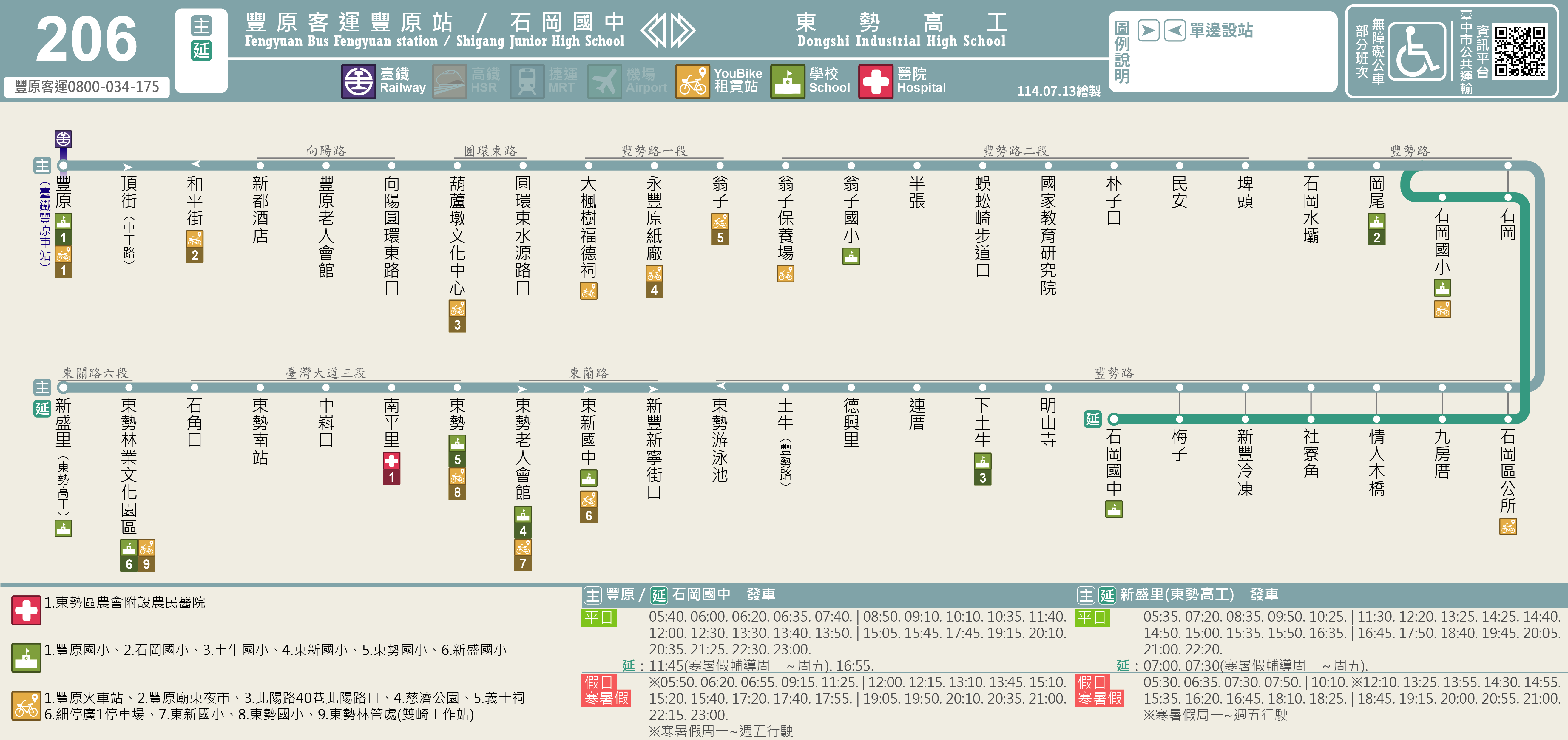Image resolution: width=1568 pixels, height=740 pixels.
Task: Click the bidirectional arrow icon between terminals
Action: point(668,30)
